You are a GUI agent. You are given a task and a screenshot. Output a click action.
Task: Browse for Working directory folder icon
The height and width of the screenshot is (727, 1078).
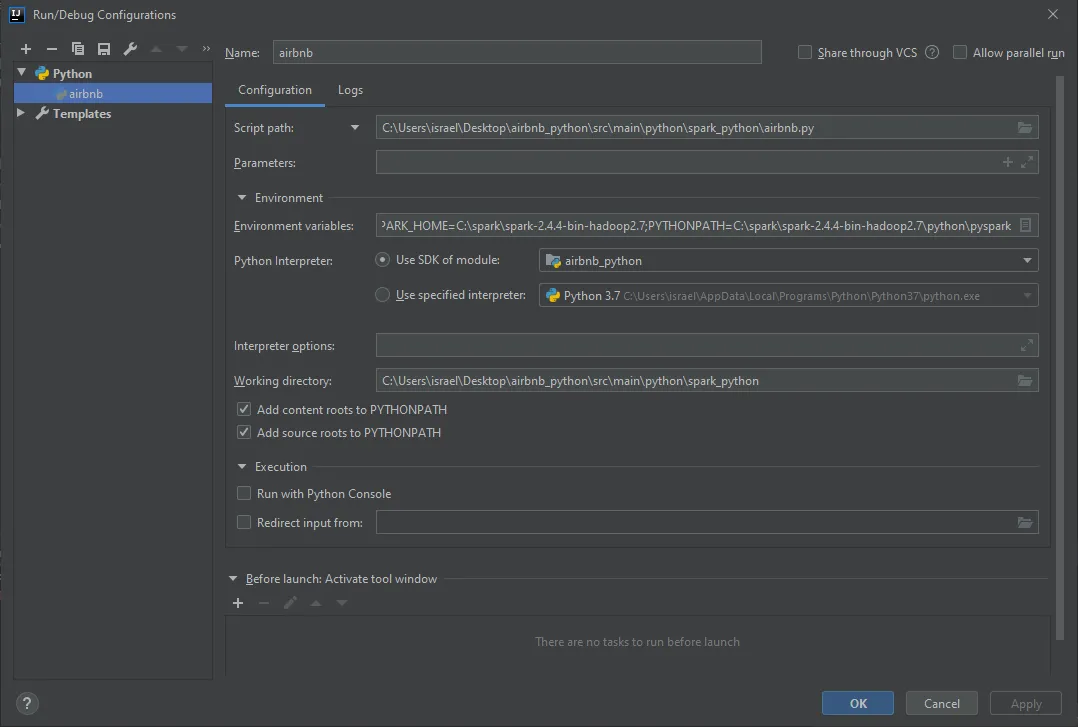click(x=1024, y=381)
